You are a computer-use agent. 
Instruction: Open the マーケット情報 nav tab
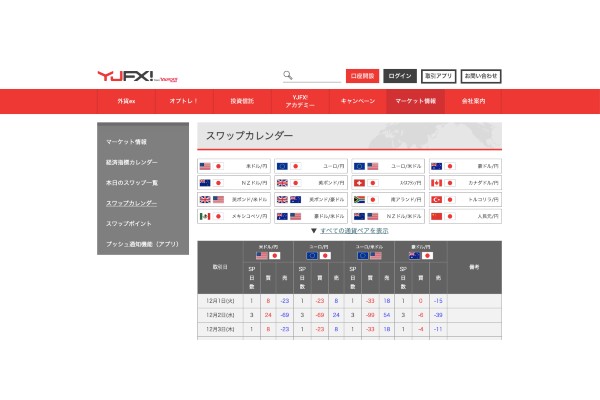[416, 101]
